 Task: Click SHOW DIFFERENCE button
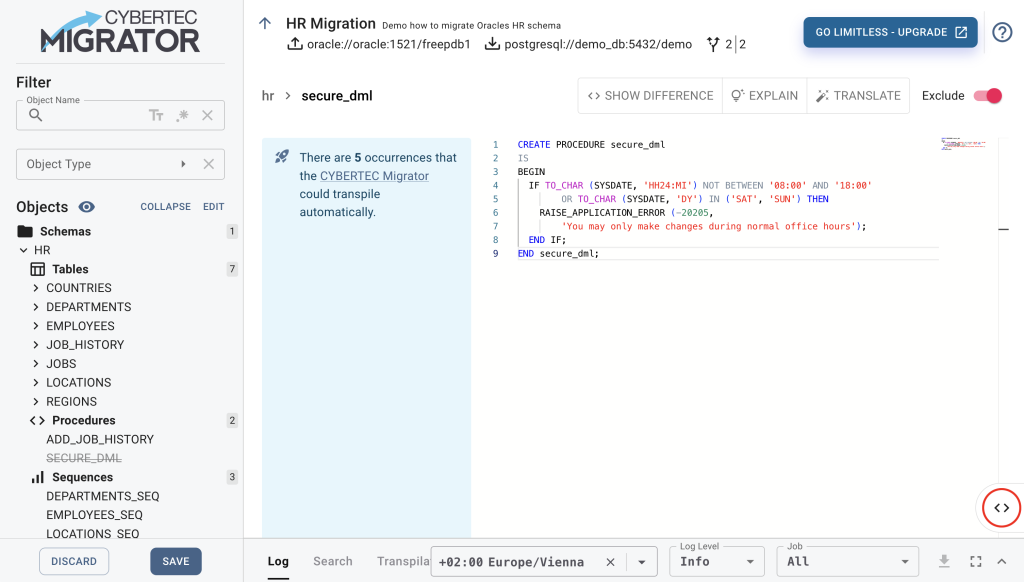650,96
